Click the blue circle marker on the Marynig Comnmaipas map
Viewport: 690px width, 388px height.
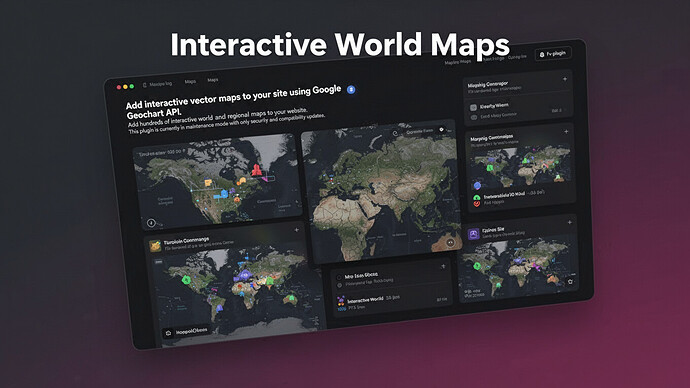477,185
